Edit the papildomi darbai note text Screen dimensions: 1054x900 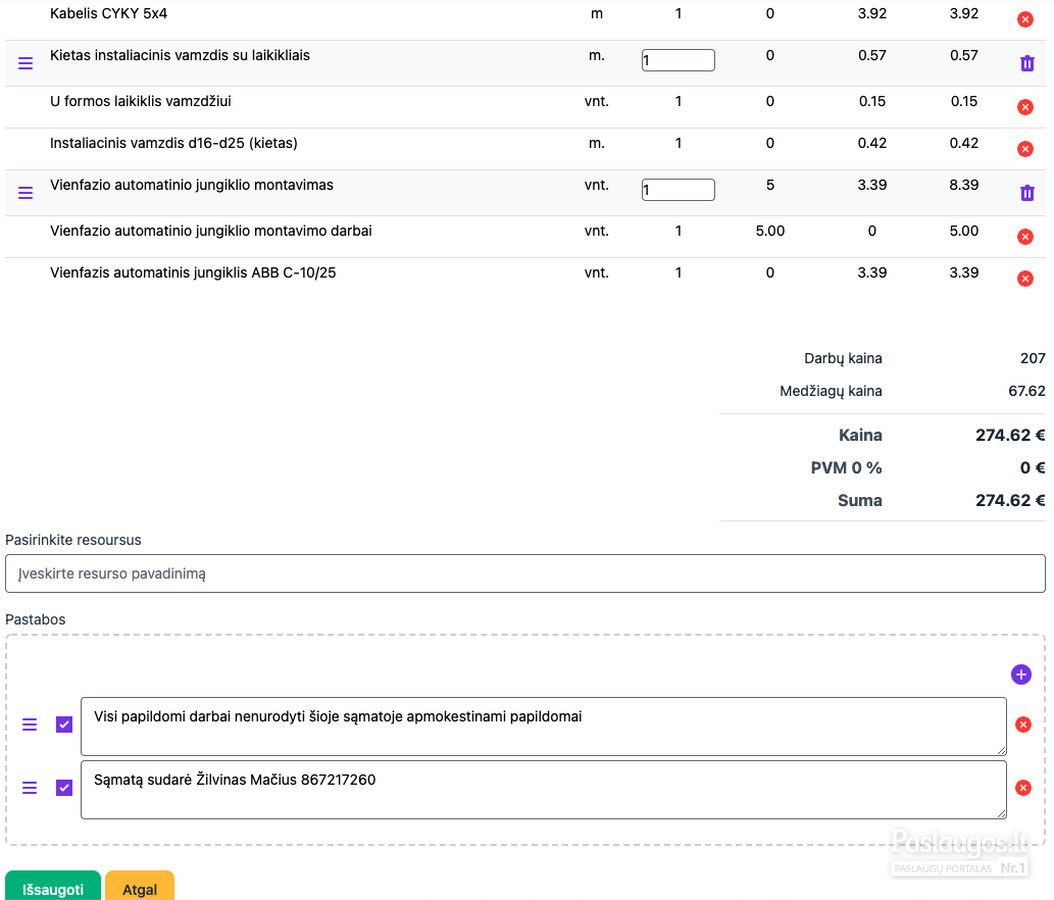544,726
